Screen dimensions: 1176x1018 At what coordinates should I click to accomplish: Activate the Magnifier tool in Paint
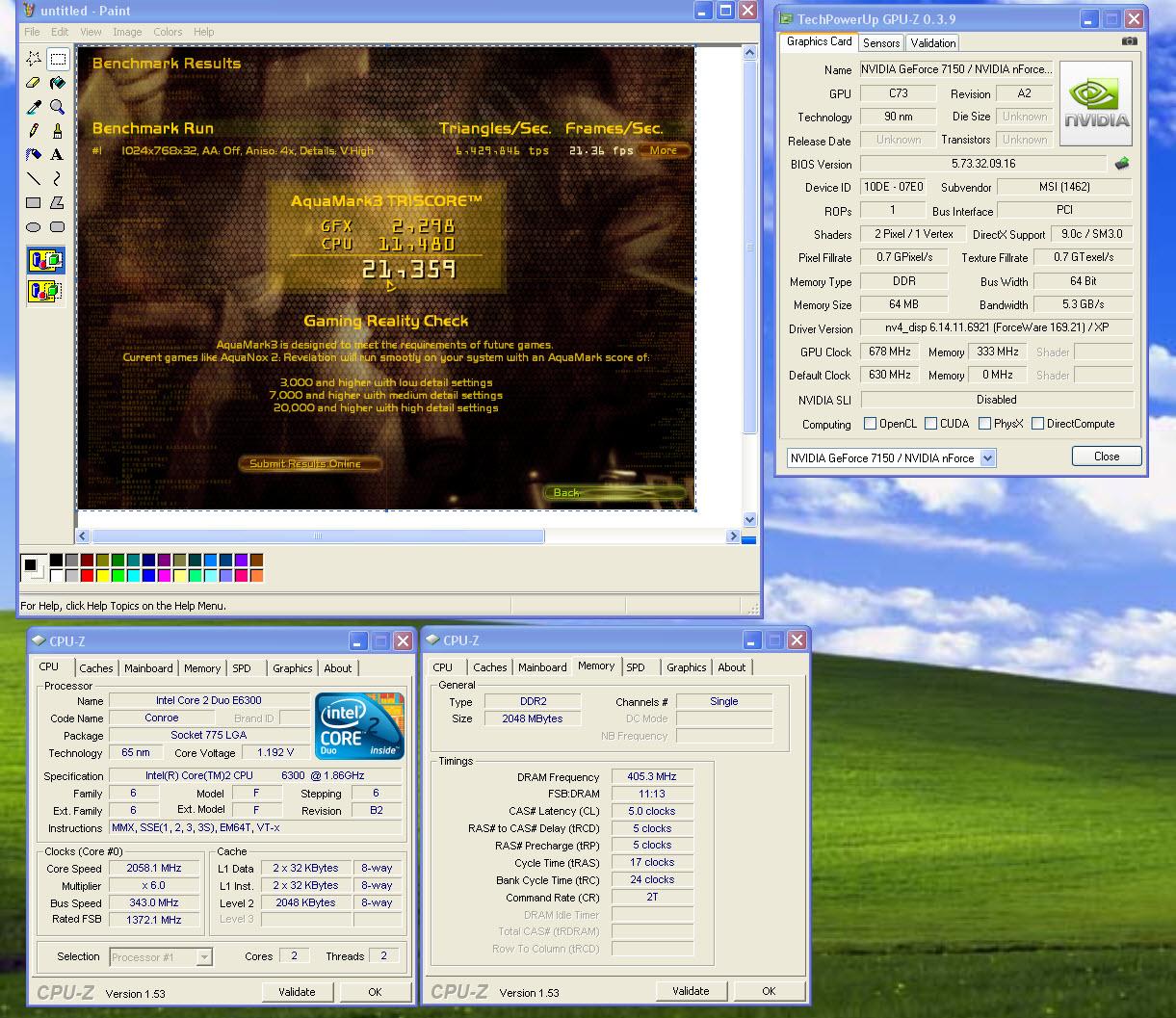(x=58, y=107)
